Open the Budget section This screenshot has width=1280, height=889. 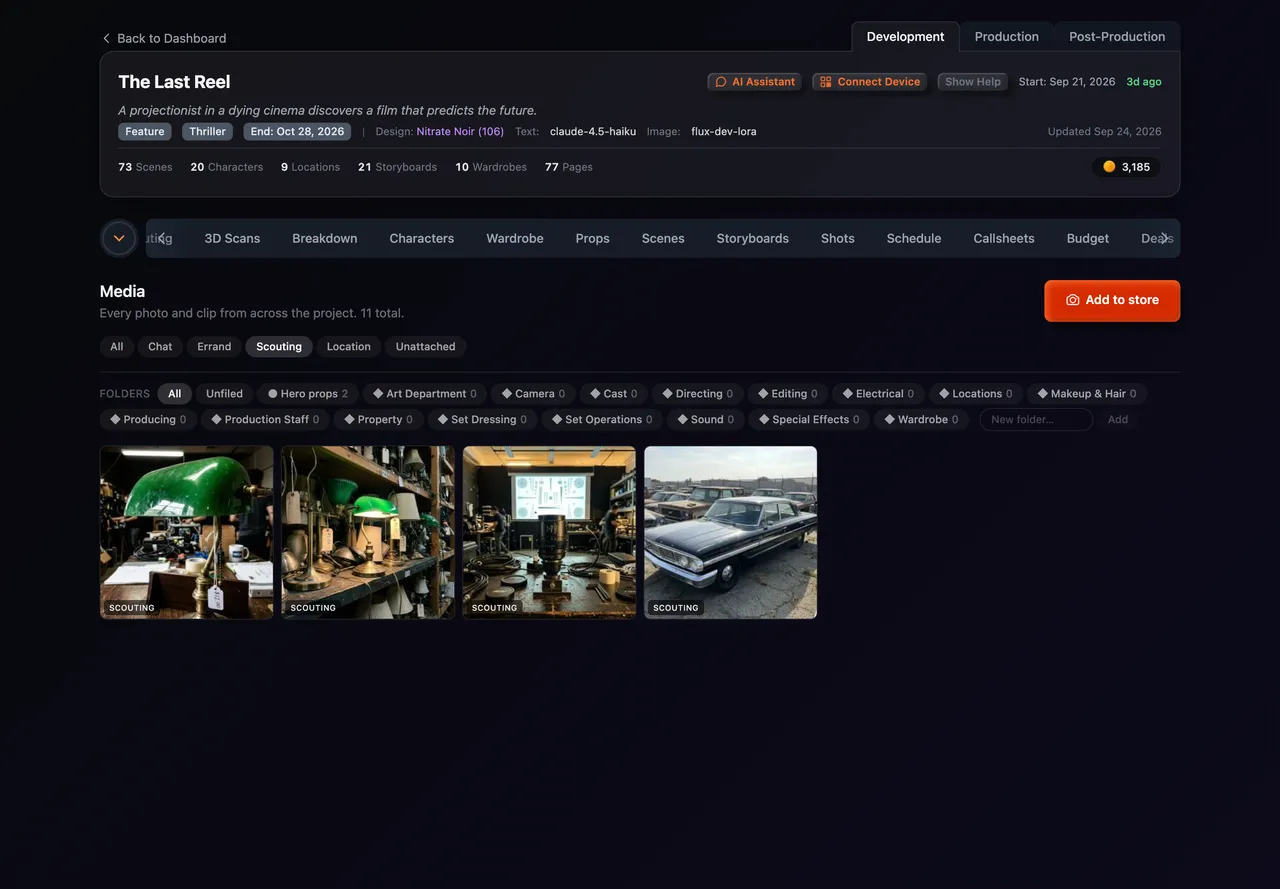click(x=1087, y=238)
